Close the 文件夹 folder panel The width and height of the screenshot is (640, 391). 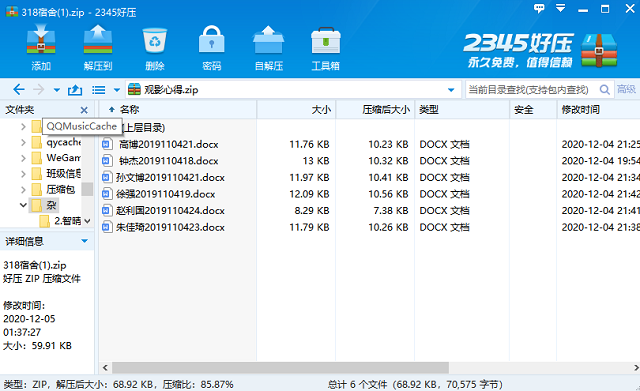tap(84, 110)
